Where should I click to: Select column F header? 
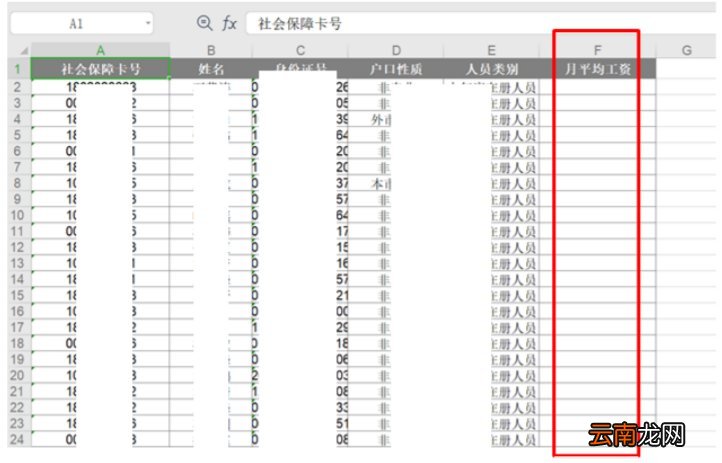(597, 50)
